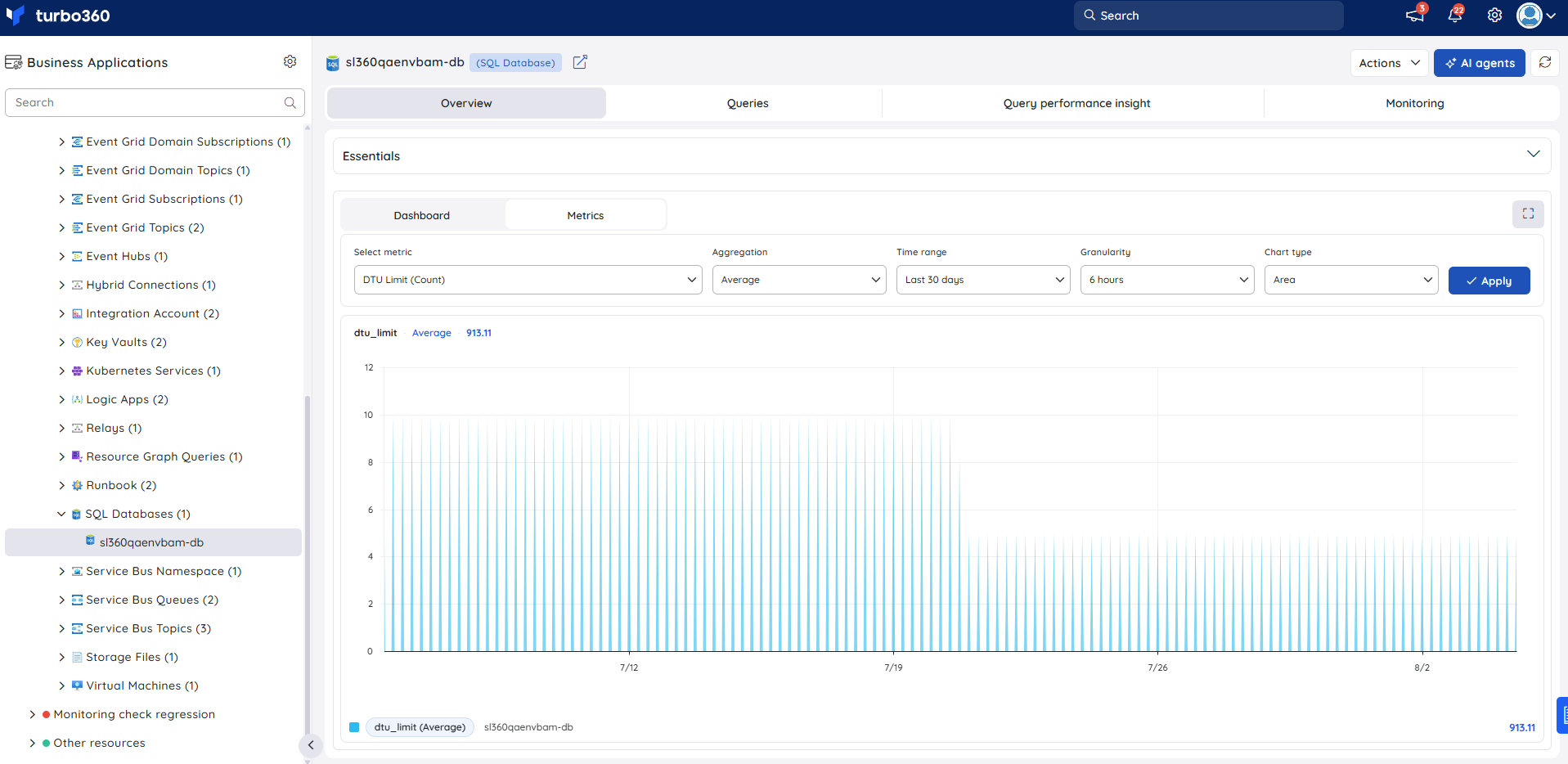Expand Other resources group
Viewport: 1568px width, 764px height.
pyautogui.click(x=32, y=744)
